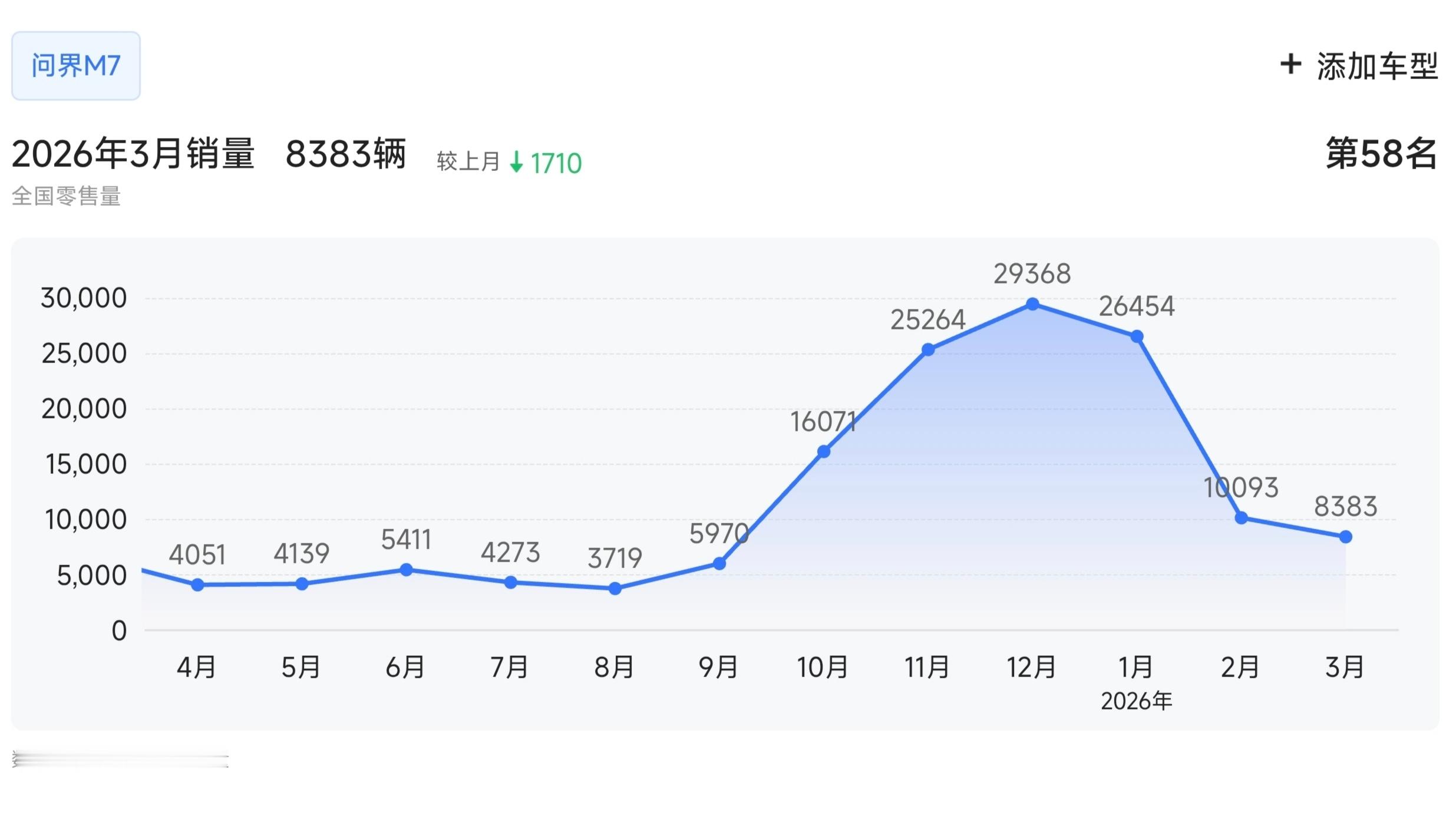Select the data point labeled 4139
1456x819 pixels.
tap(302, 583)
